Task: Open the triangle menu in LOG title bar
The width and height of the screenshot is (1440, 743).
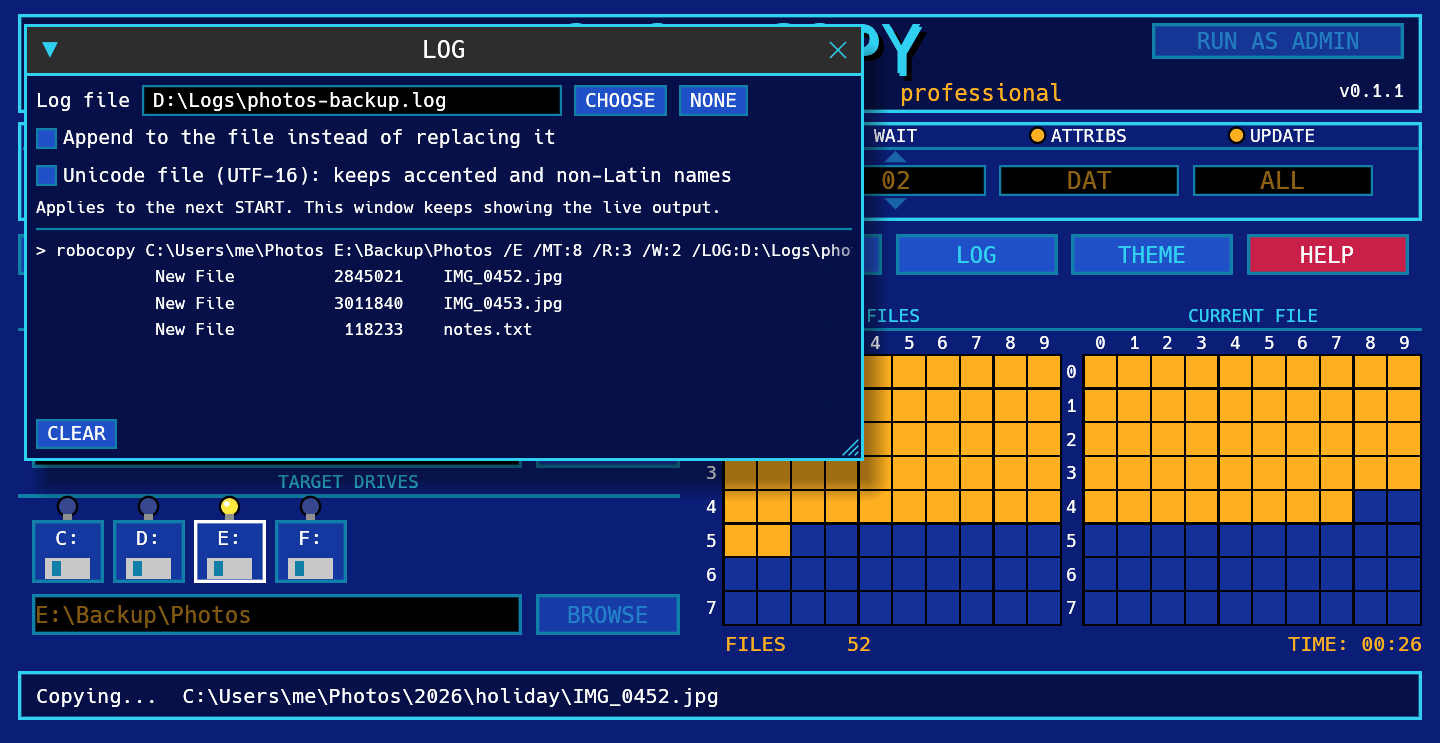Action: point(50,49)
